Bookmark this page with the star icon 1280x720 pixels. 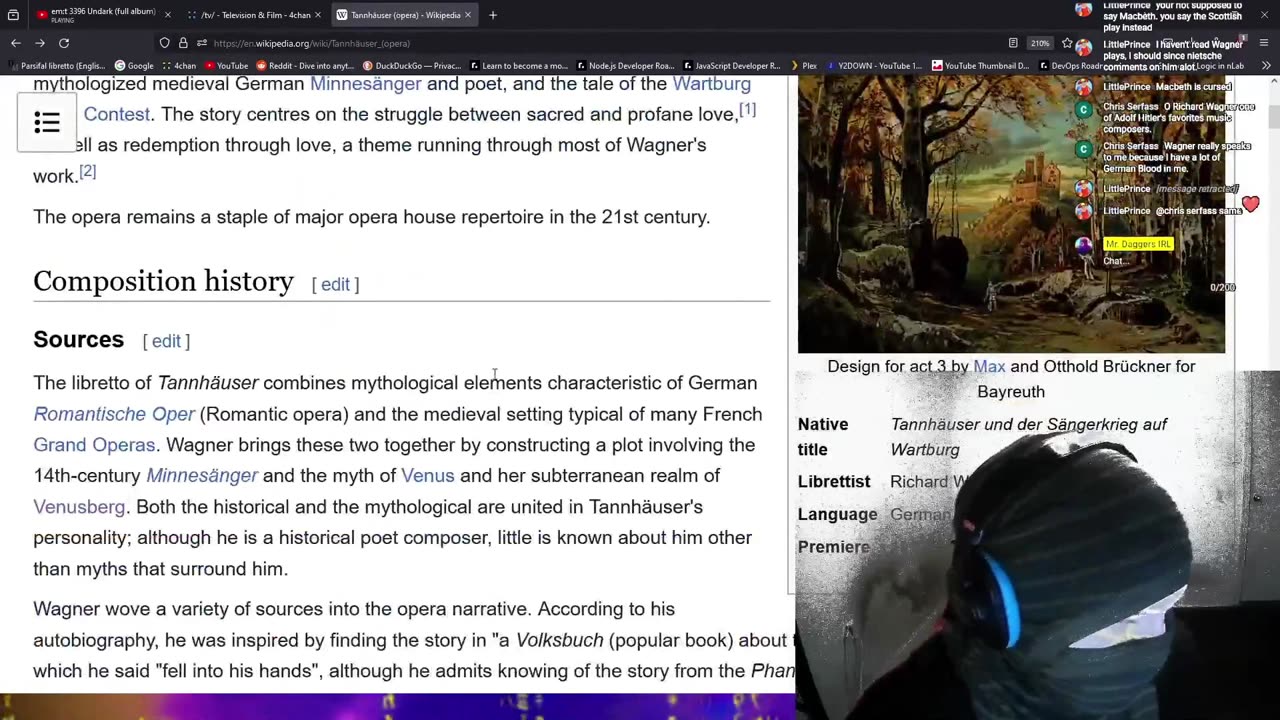click(1067, 43)
